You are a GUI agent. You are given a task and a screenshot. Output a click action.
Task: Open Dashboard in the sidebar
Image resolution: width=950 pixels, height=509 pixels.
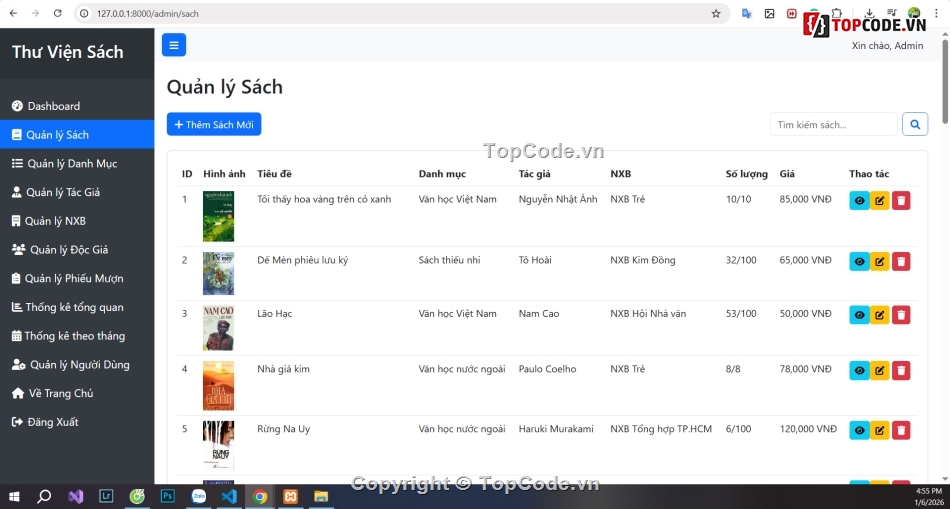(x=77, y=106)
